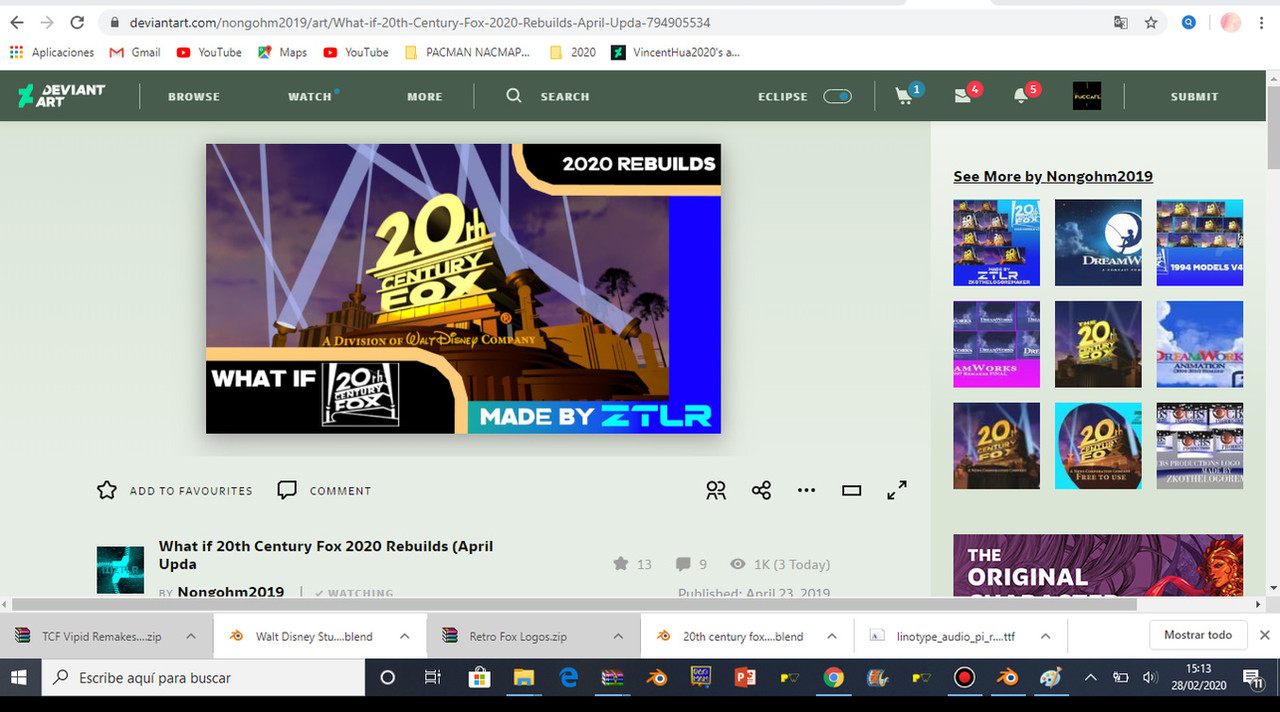1280x712 pixels.
Task: Open the Made by ZTLR gallery thumbnail
Action: coord(996,242)
